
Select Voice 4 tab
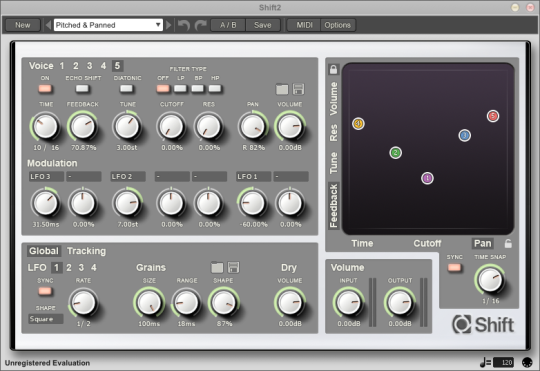tap(103, 65)
